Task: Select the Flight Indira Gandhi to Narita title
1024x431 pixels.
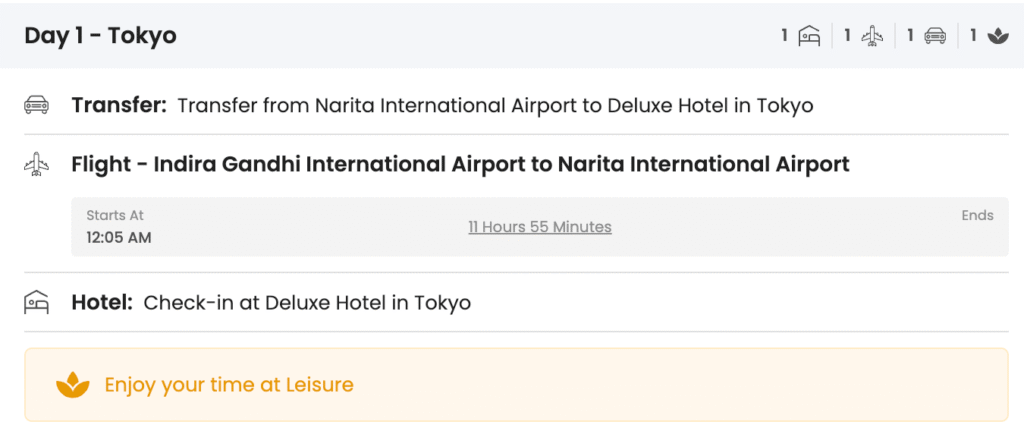Action: tap(460, 164)
